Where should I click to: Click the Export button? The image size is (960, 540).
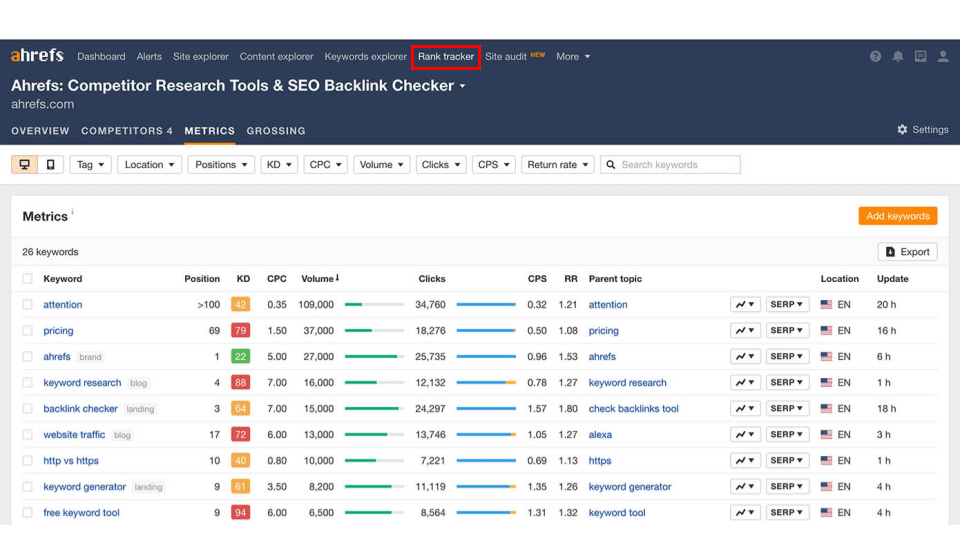(x=907, y=252)
